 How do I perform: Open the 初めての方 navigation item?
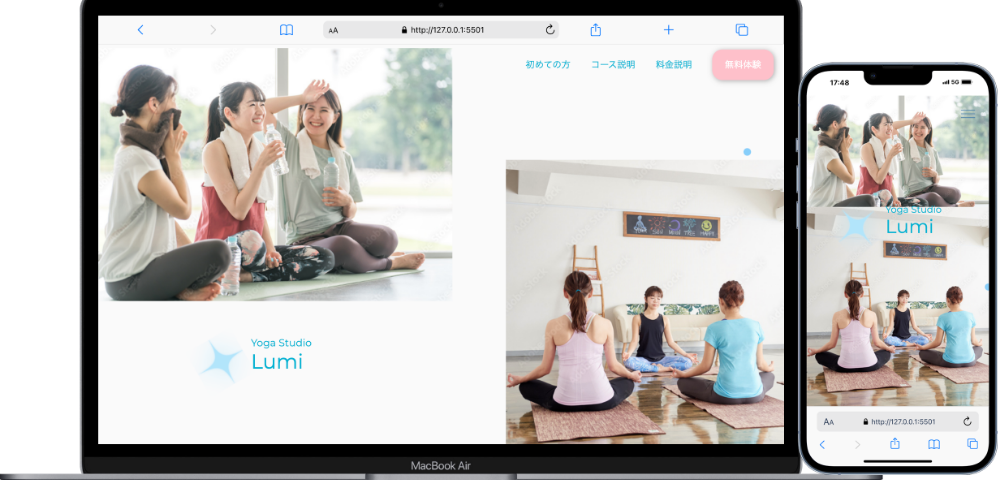point(547,65)
